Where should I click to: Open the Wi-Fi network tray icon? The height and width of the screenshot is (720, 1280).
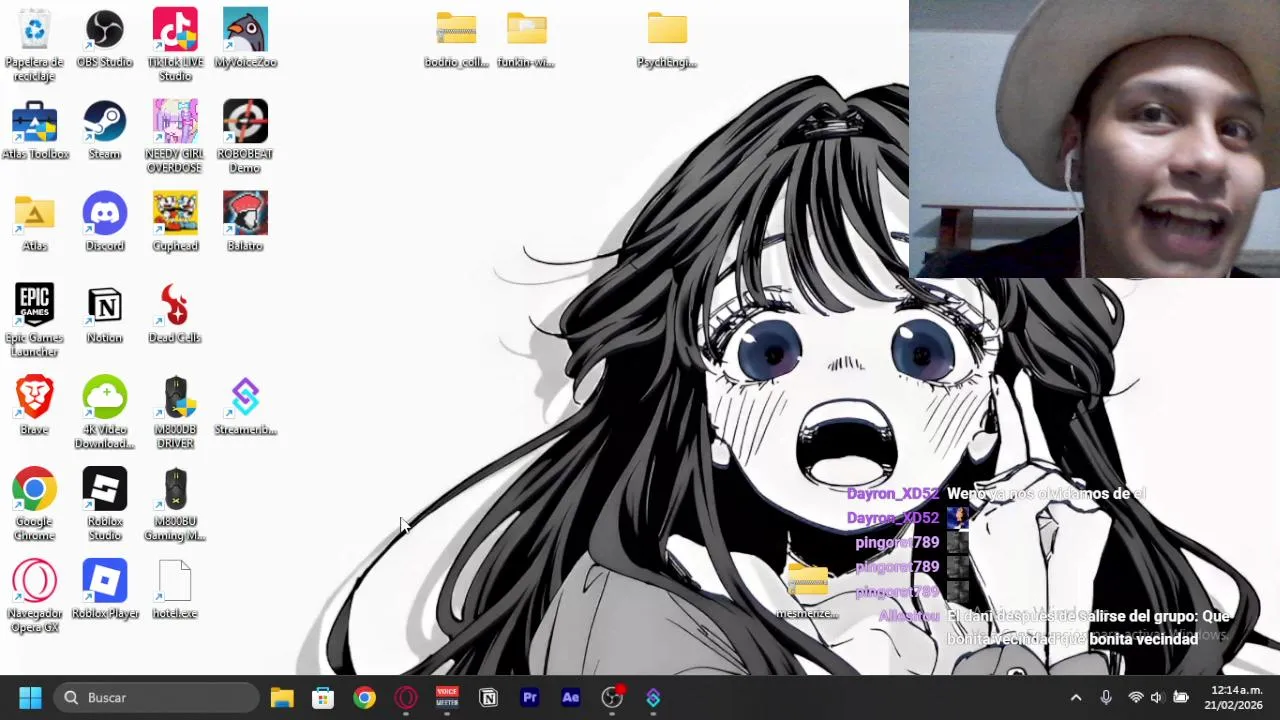[1136, 697]
